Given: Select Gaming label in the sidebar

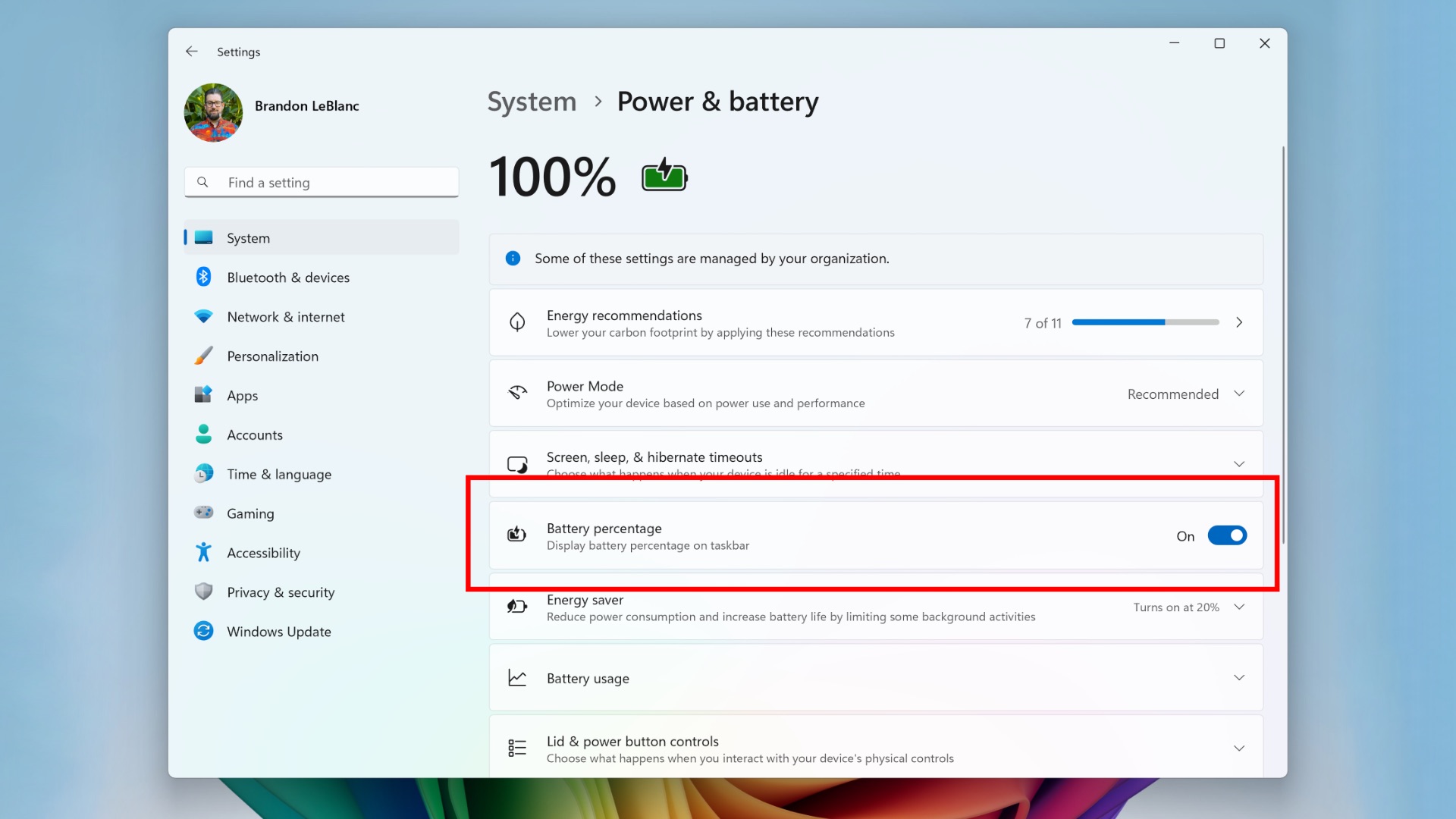Looking at the screenshot, I should [250, 513].
